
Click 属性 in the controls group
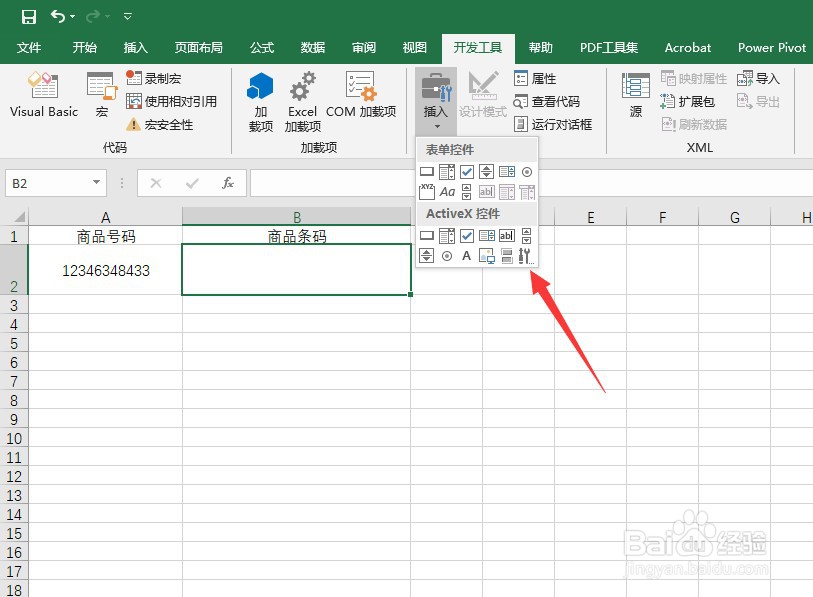[x=536, y=78]
